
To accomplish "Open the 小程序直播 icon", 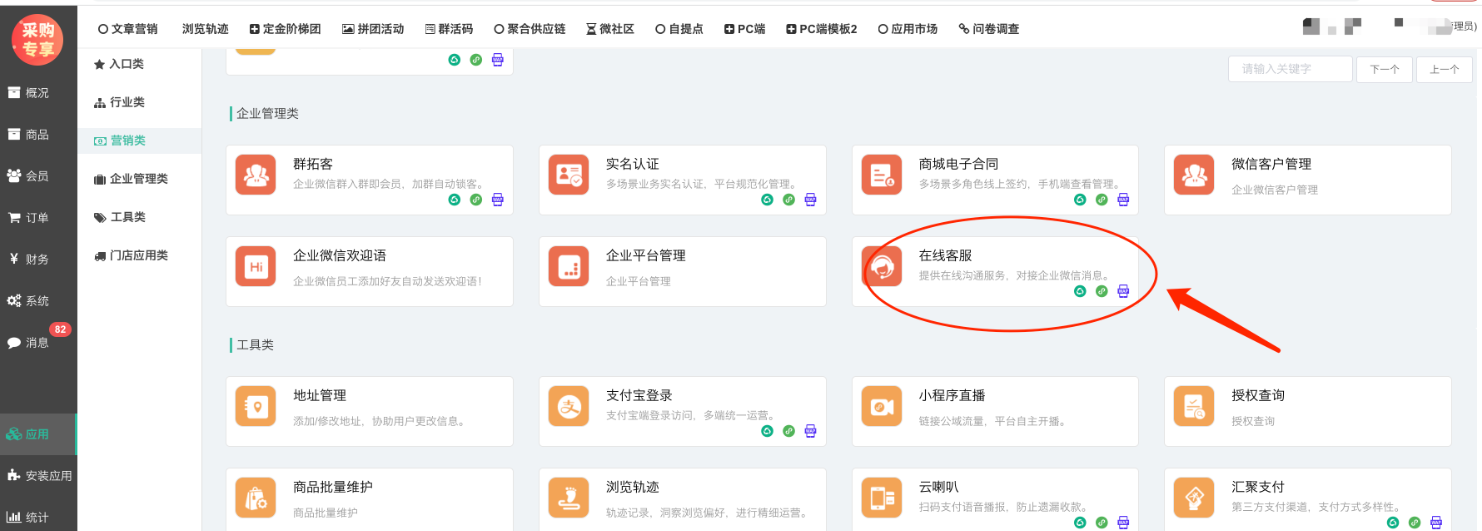I will [x=881, y=406].
